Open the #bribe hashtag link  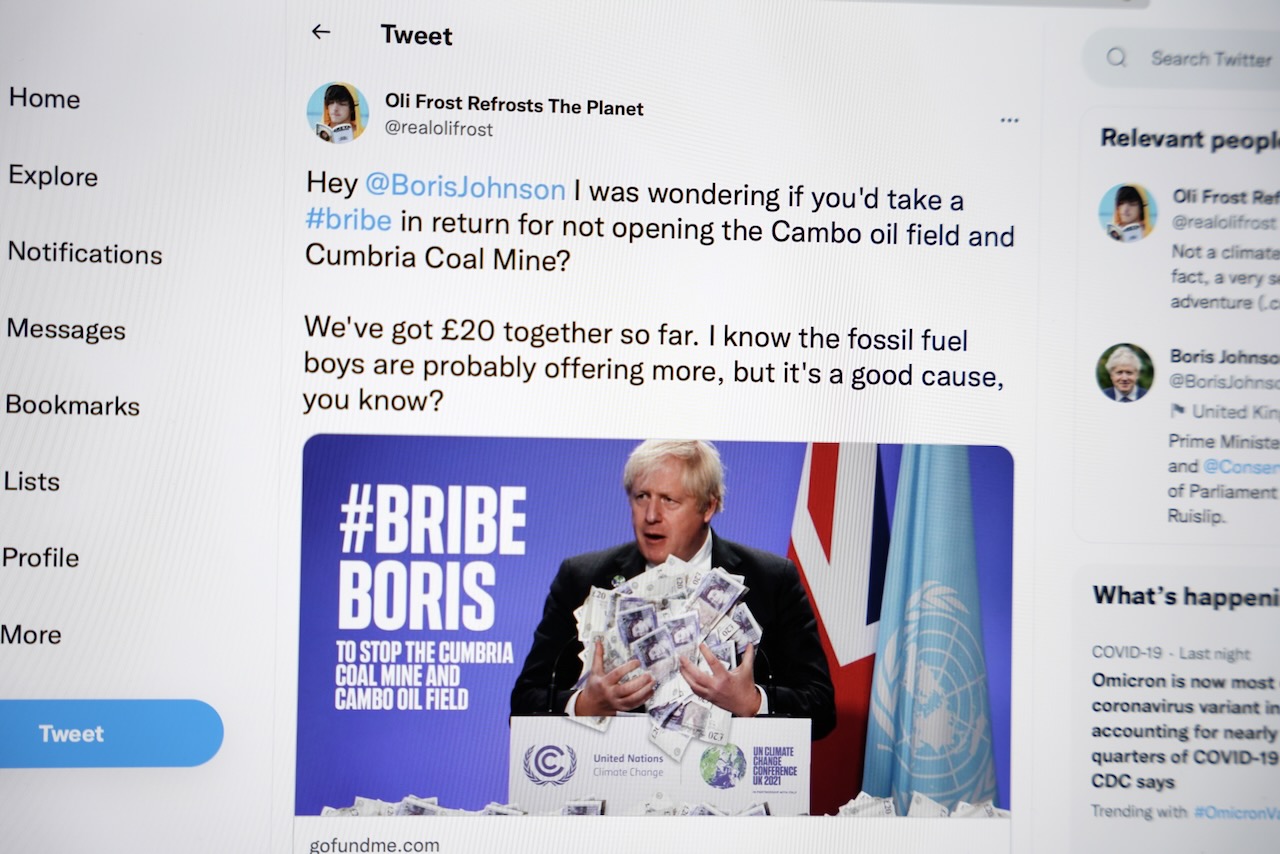click(x=349, y=220)
